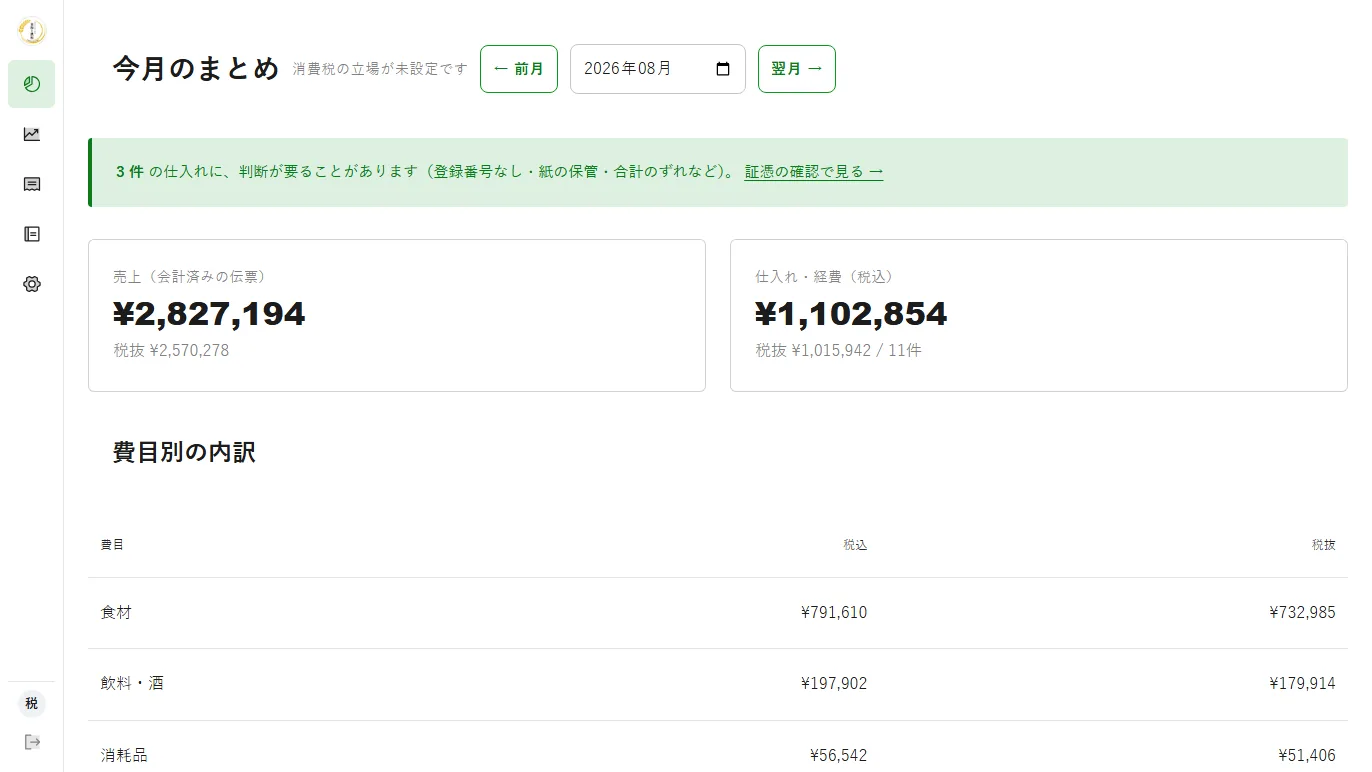Image resolution: width=1372 pixels, height=772 pixels.
Task: Click the logout icon in the sidebar
Action: click(32, 741)
